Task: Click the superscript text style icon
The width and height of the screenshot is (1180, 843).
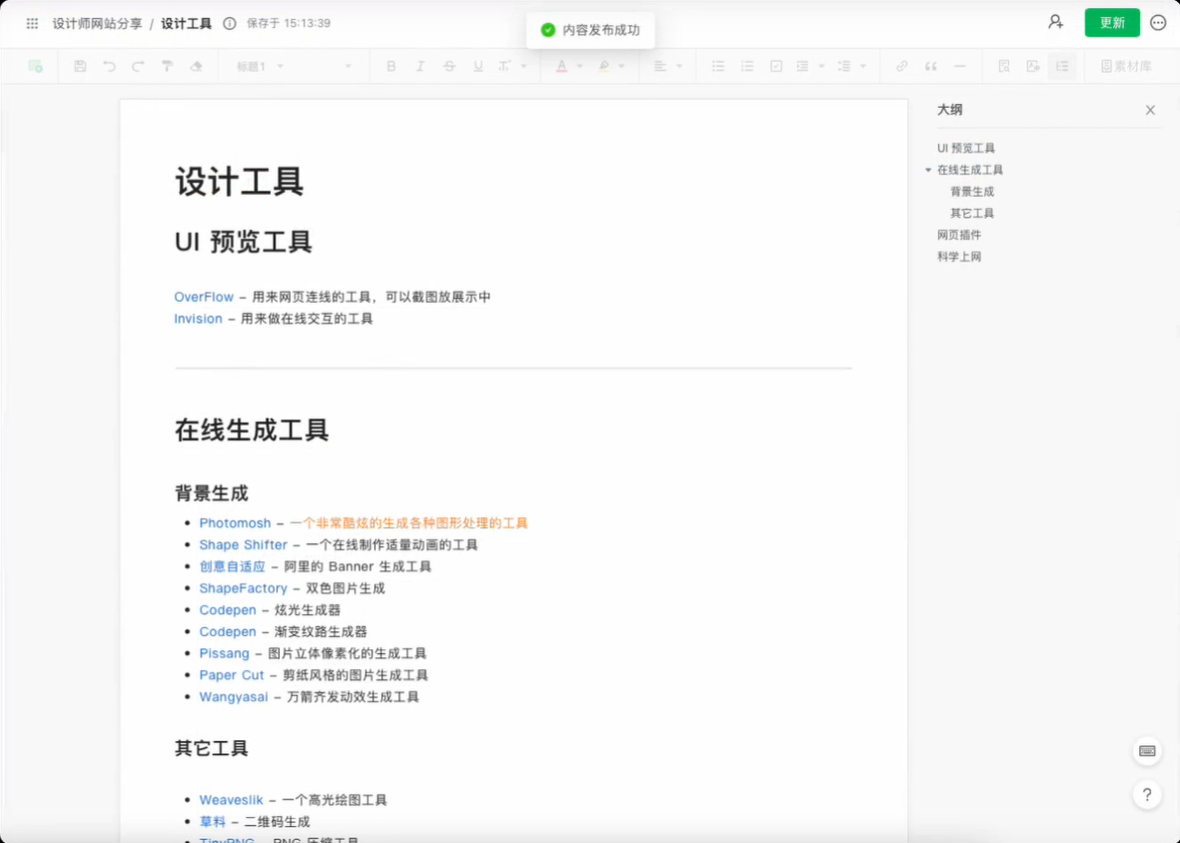Action: coord(505,66)
